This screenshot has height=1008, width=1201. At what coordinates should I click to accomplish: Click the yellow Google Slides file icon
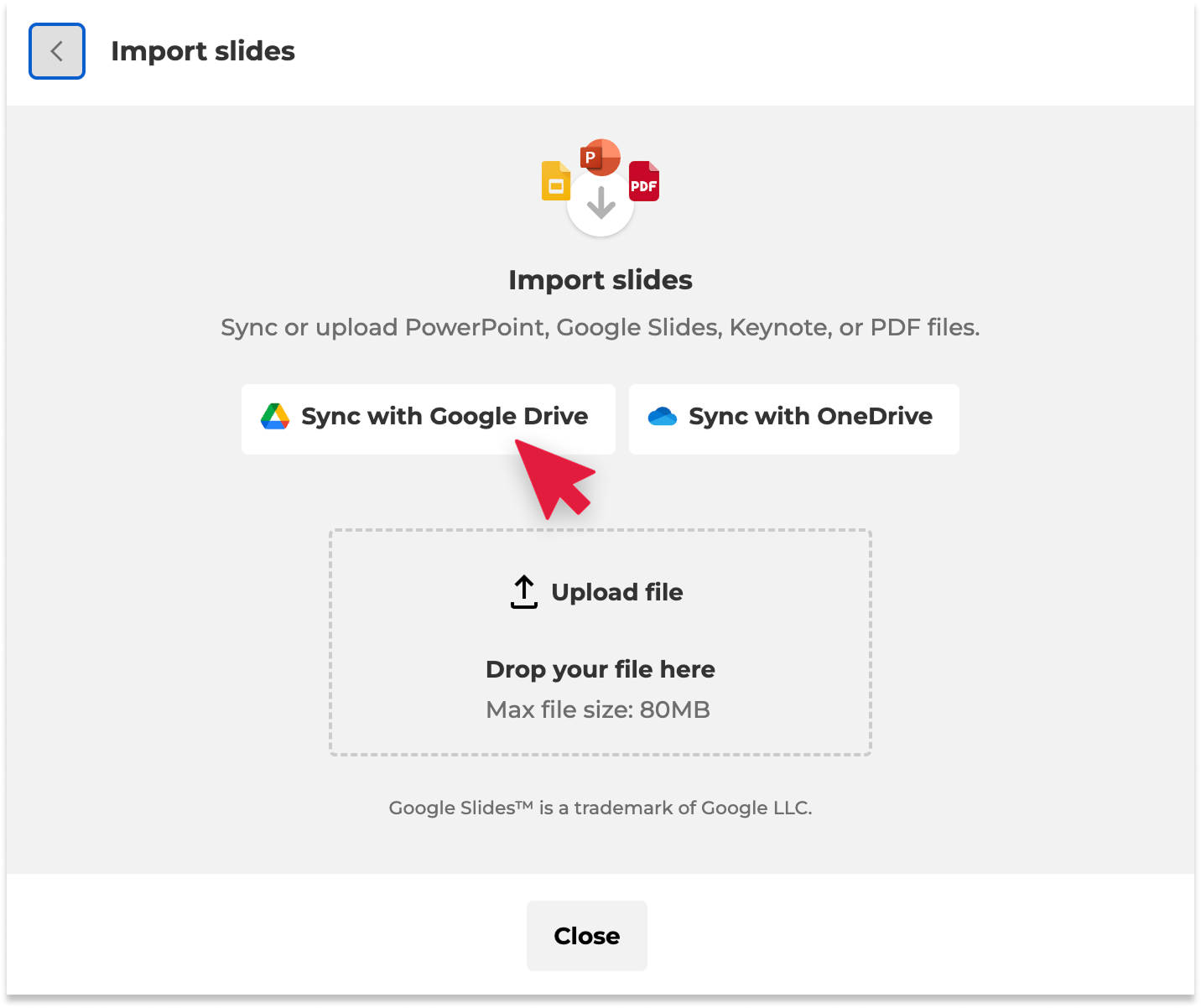pyautogui.click(x=556, y=180)
